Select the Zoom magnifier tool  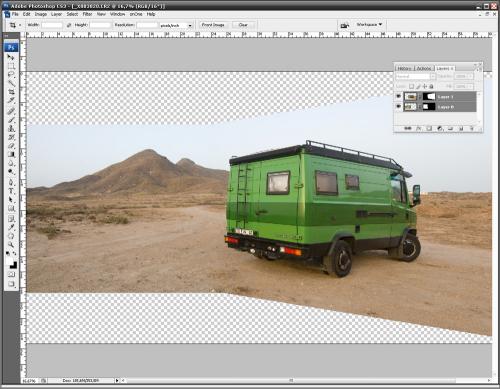pyautogui.click(x=11, y=245)
